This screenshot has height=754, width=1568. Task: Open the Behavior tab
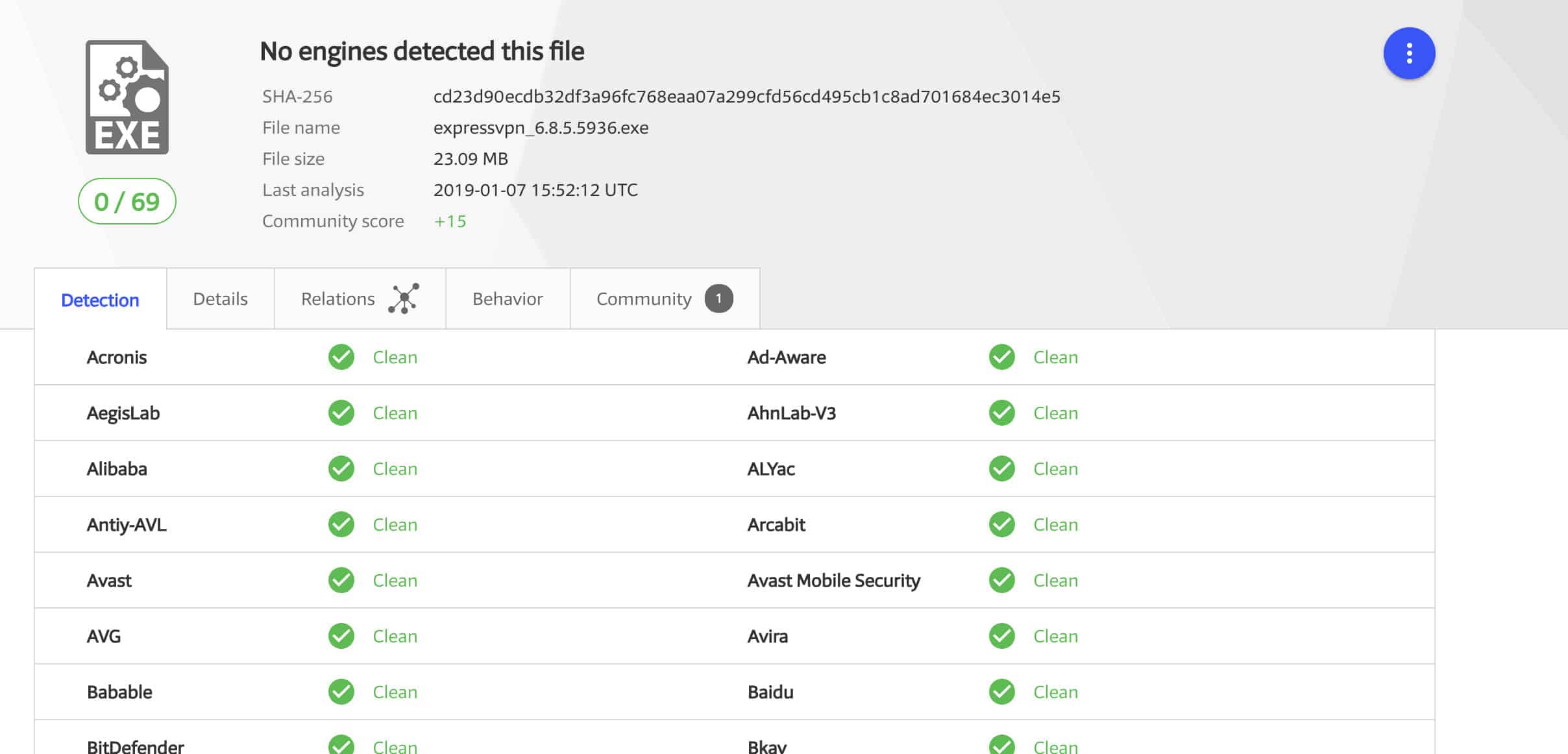tap(508, 298)
